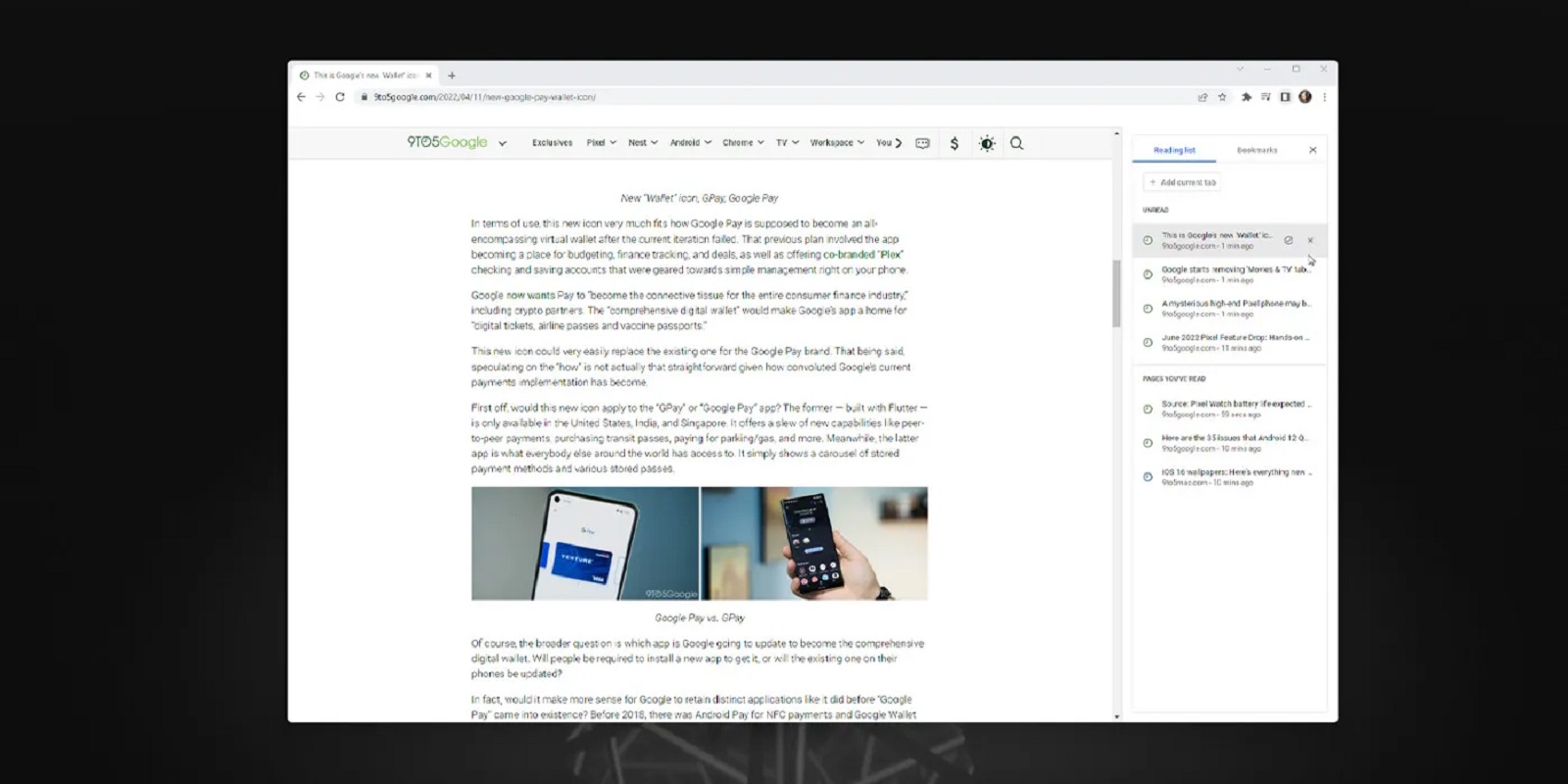Click the scrollbar down arrow
Screen dimensions: 1568x784
1116,716
